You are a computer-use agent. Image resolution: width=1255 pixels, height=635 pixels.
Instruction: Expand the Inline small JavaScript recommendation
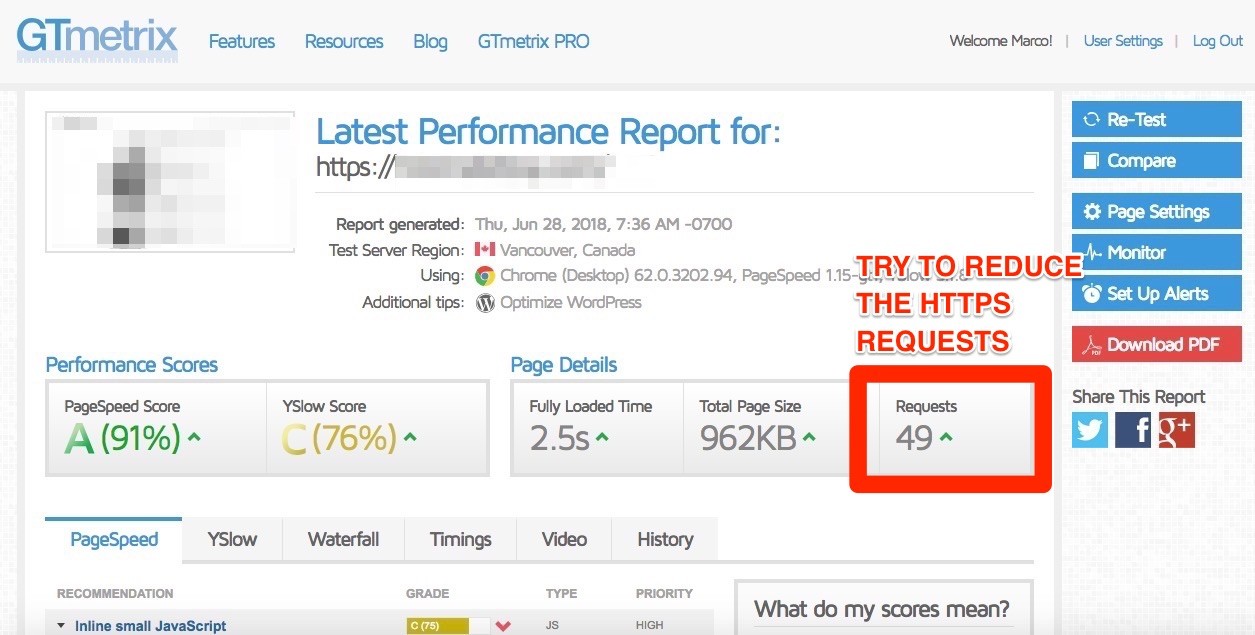click(62, 626)
